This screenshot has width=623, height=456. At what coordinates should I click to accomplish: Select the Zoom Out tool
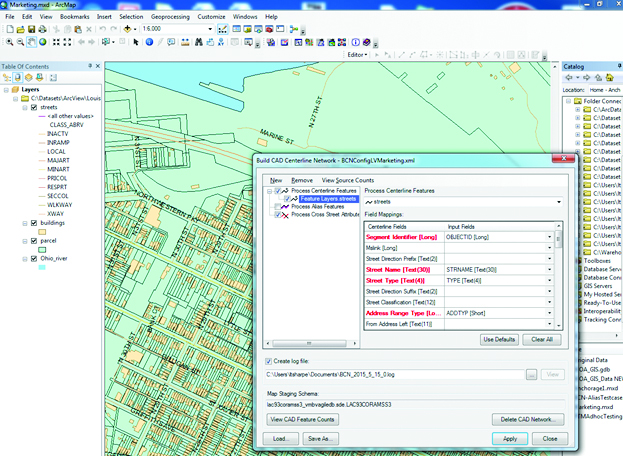[x=20, y=42]
